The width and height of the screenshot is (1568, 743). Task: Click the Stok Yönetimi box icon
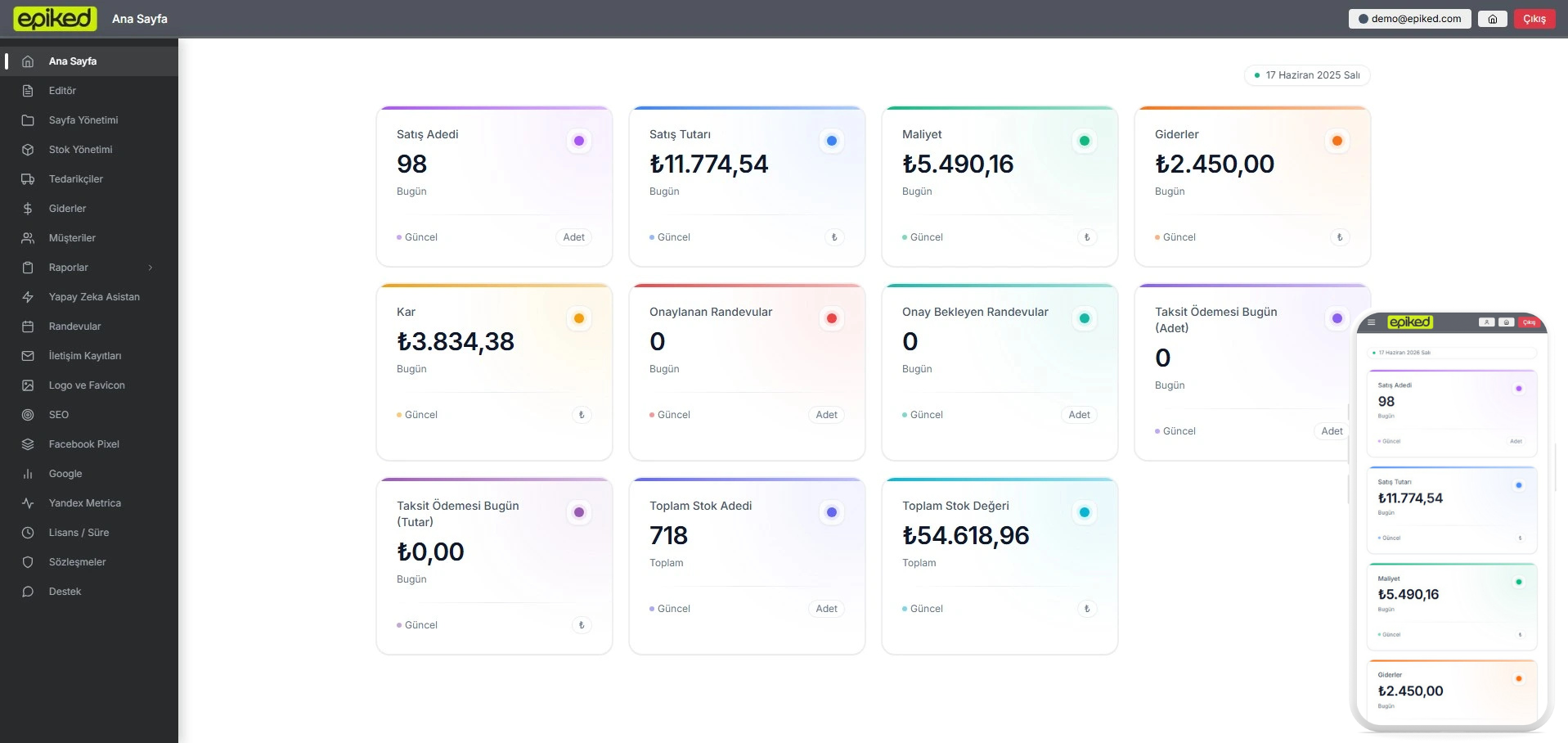[28, 150]
